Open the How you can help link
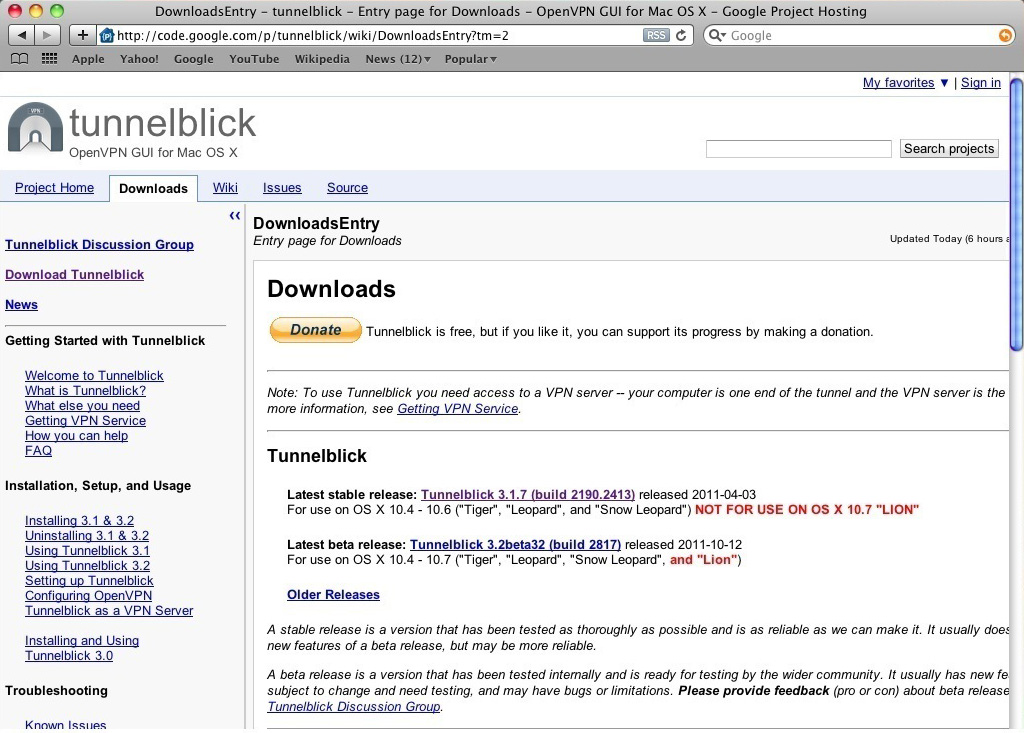Viewport: 1024px width, 733px height. 76,435
